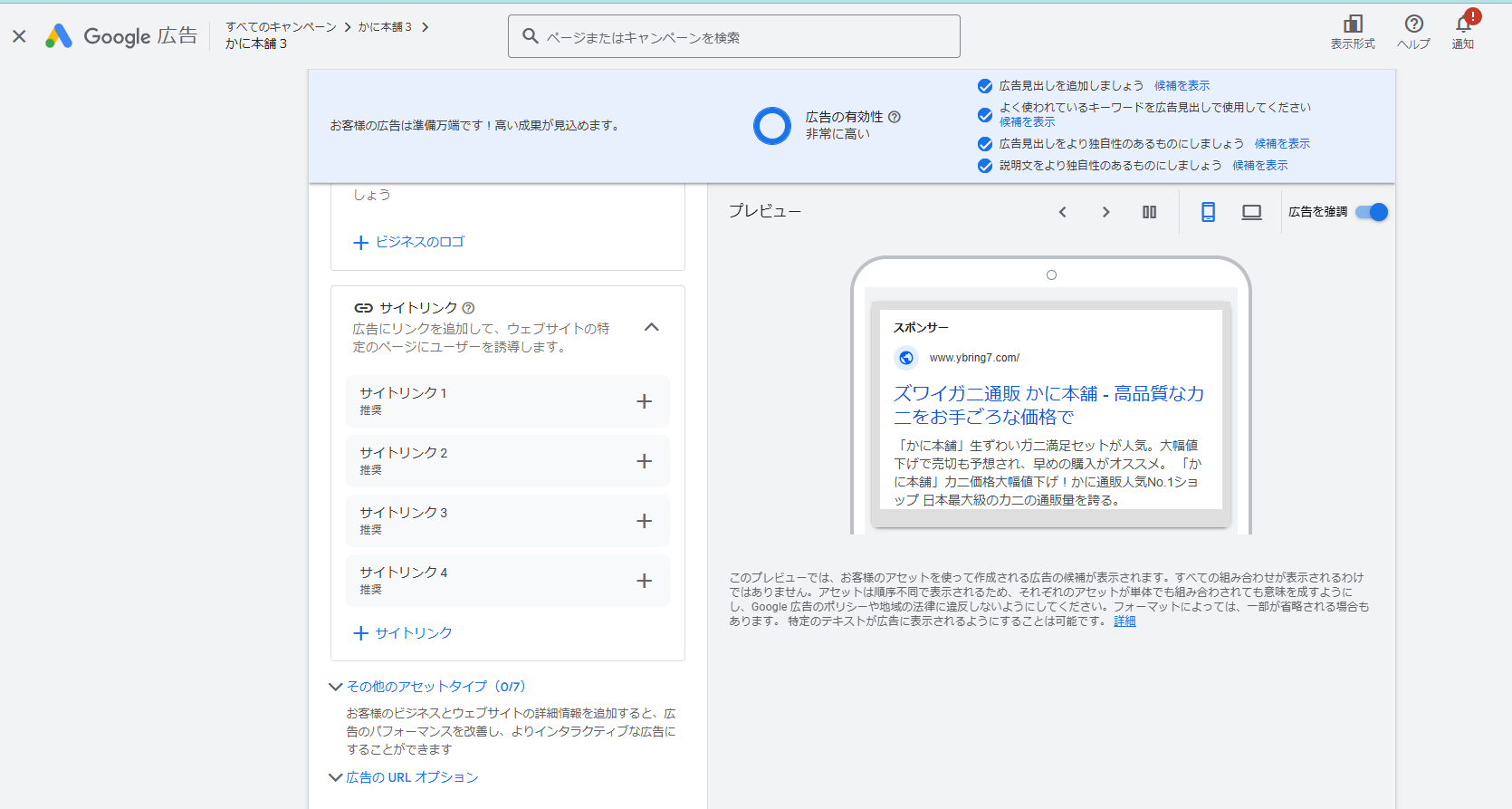1512x809 pixels.
Task: Close the ad editor with the X icon
Action: (x=19, y=36)
